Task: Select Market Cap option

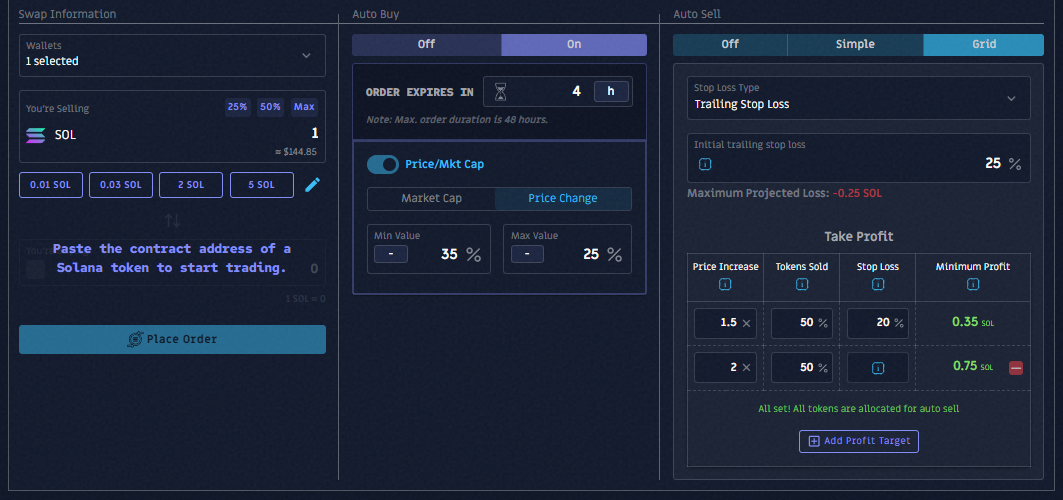Action: (431, 199)
